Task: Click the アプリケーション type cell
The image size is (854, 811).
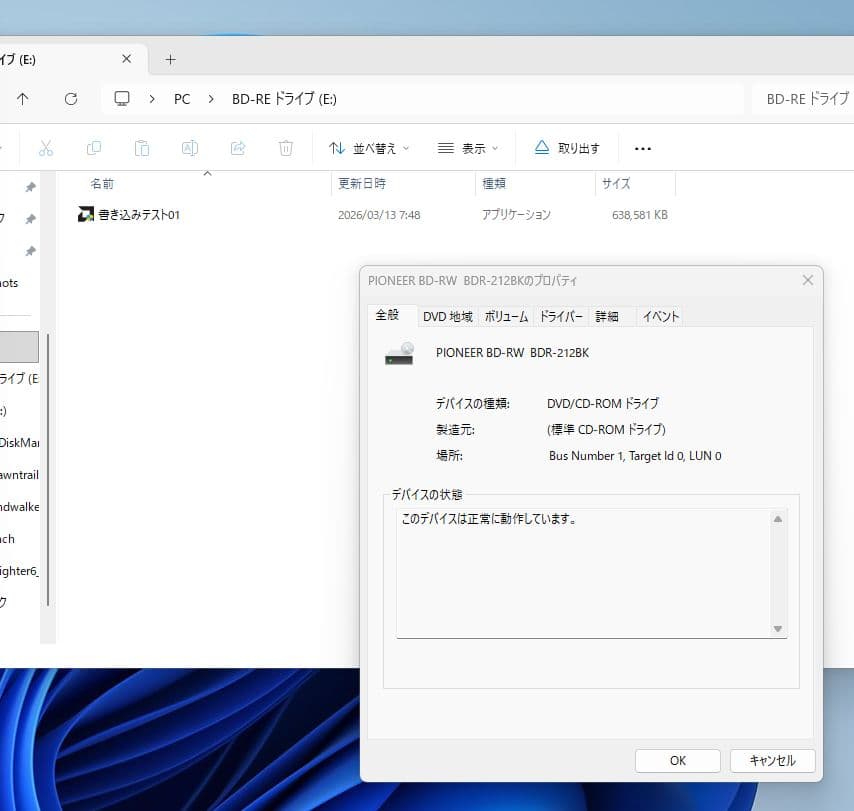Action: point(516,215)
